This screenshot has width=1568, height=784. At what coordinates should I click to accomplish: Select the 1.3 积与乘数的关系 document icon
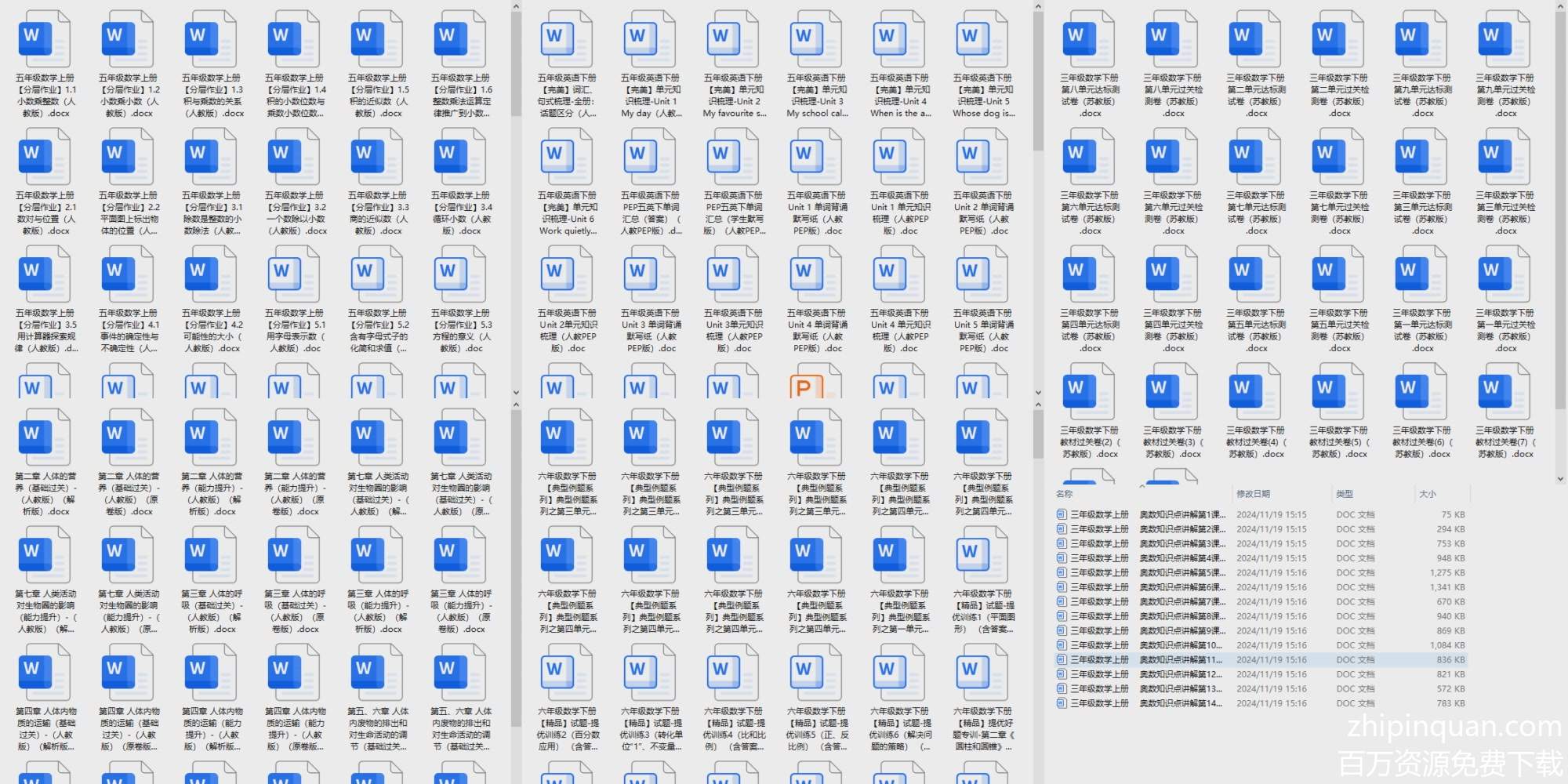211,38
